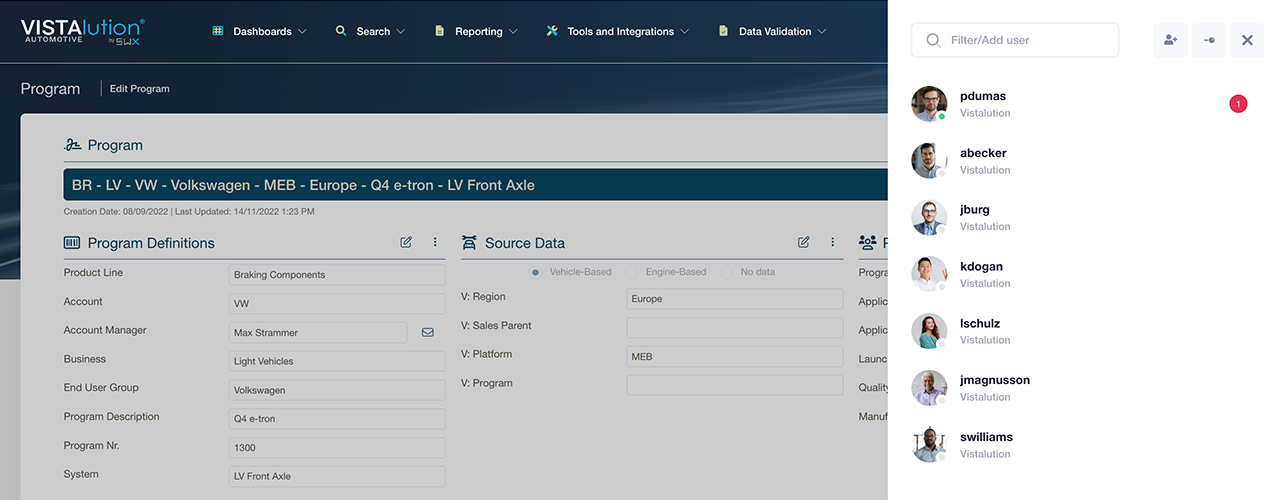Screen dimensions: 1280x500
Task: Click the Product Line field
Action: click(338, 275)
